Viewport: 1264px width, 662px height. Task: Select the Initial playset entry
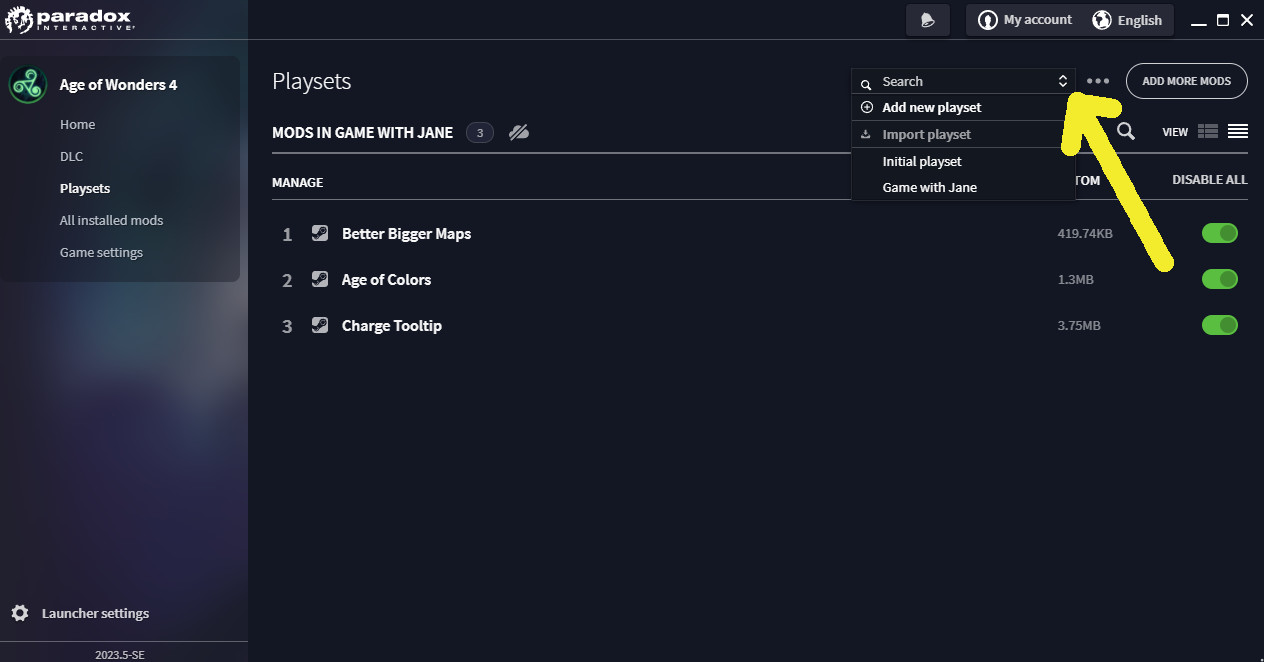pyautogui.click(x=922, y=161)
